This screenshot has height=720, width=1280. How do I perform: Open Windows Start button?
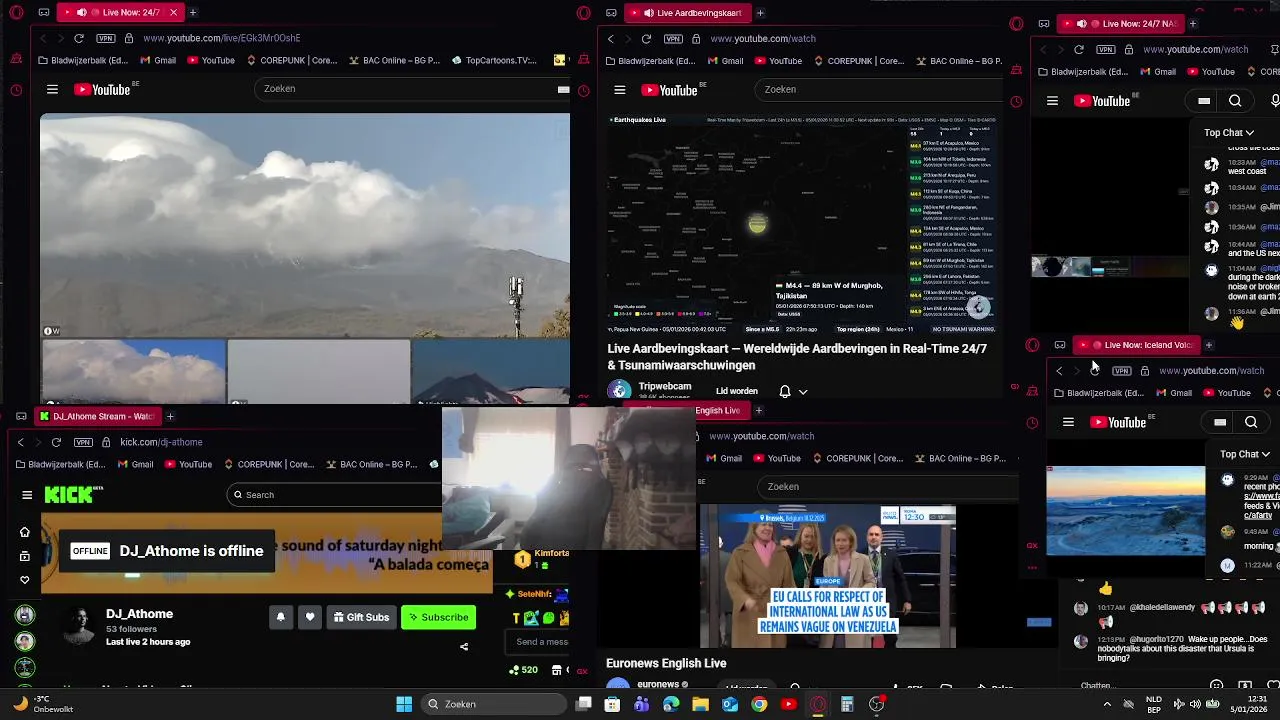click(x=404, y=704)
